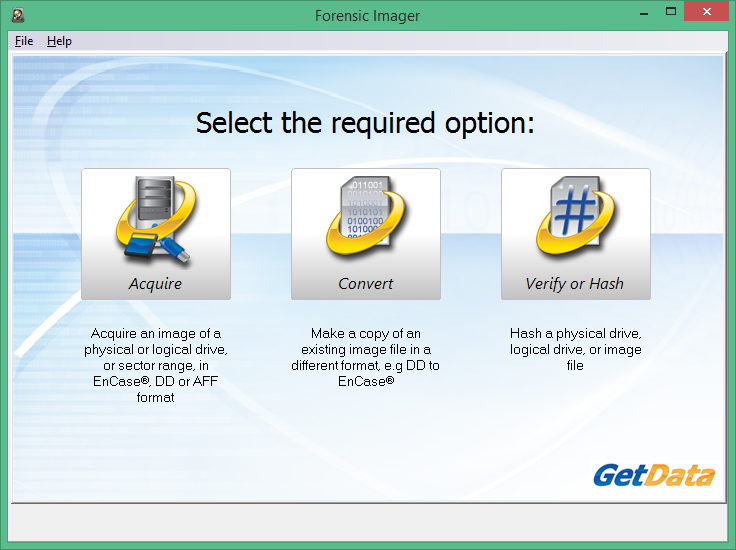Open the File menu
This screenshot has width=736, height=550.
24,41
